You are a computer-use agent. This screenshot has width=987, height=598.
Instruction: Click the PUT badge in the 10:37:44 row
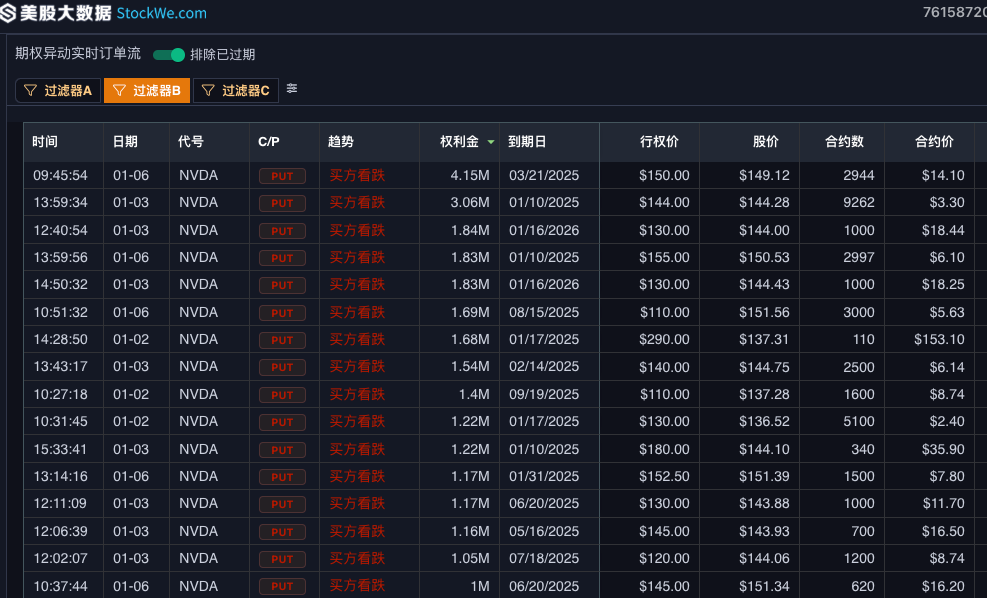click(x=282, y=587)
